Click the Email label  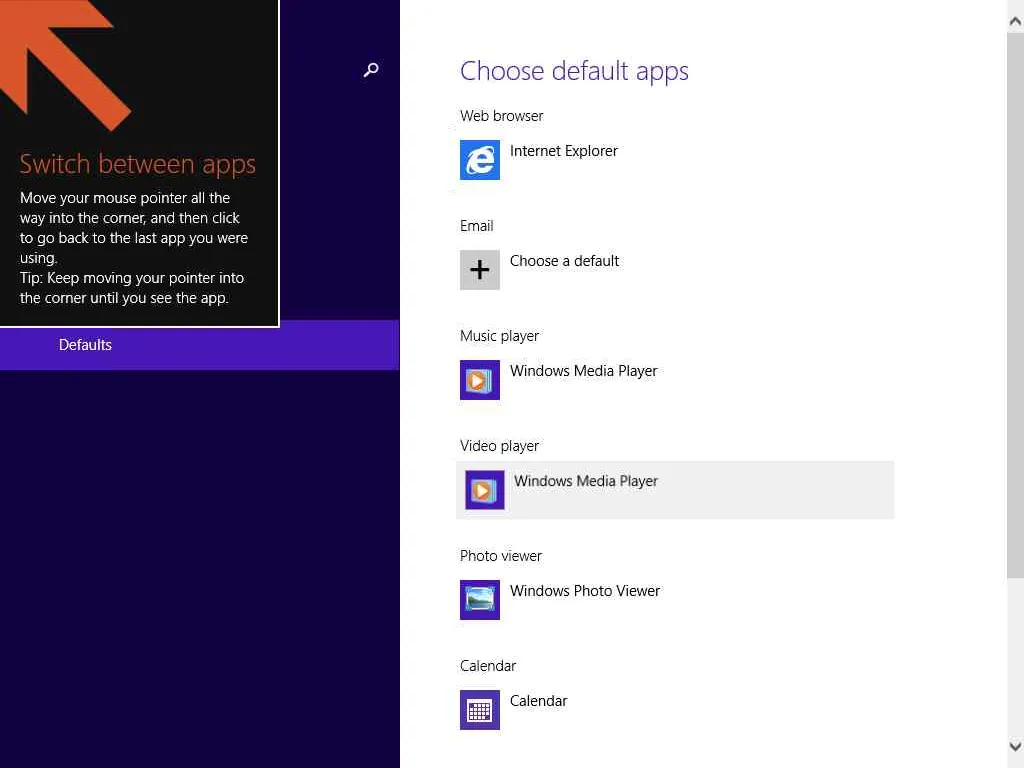click(x=476, y=226)
